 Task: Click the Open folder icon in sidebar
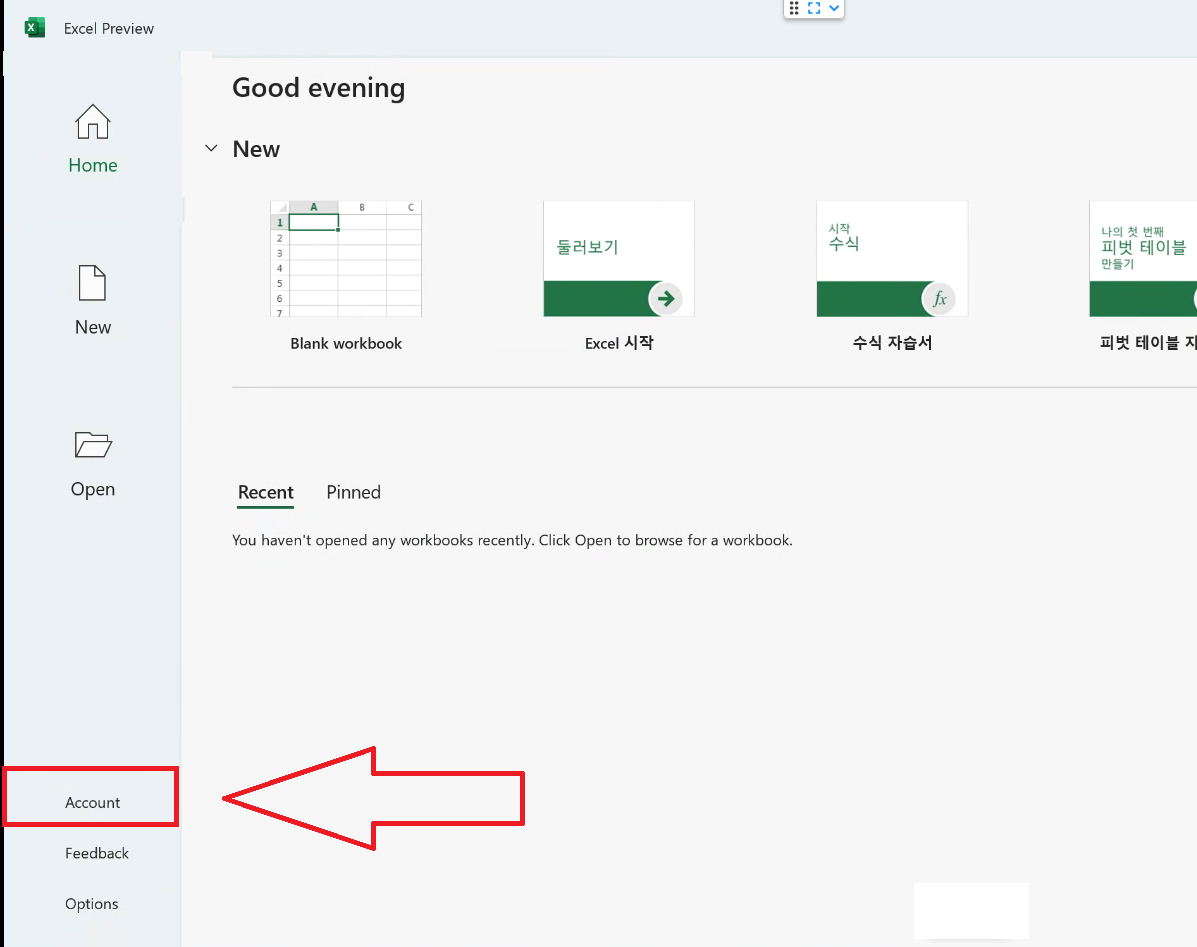[x=93, y=445]
